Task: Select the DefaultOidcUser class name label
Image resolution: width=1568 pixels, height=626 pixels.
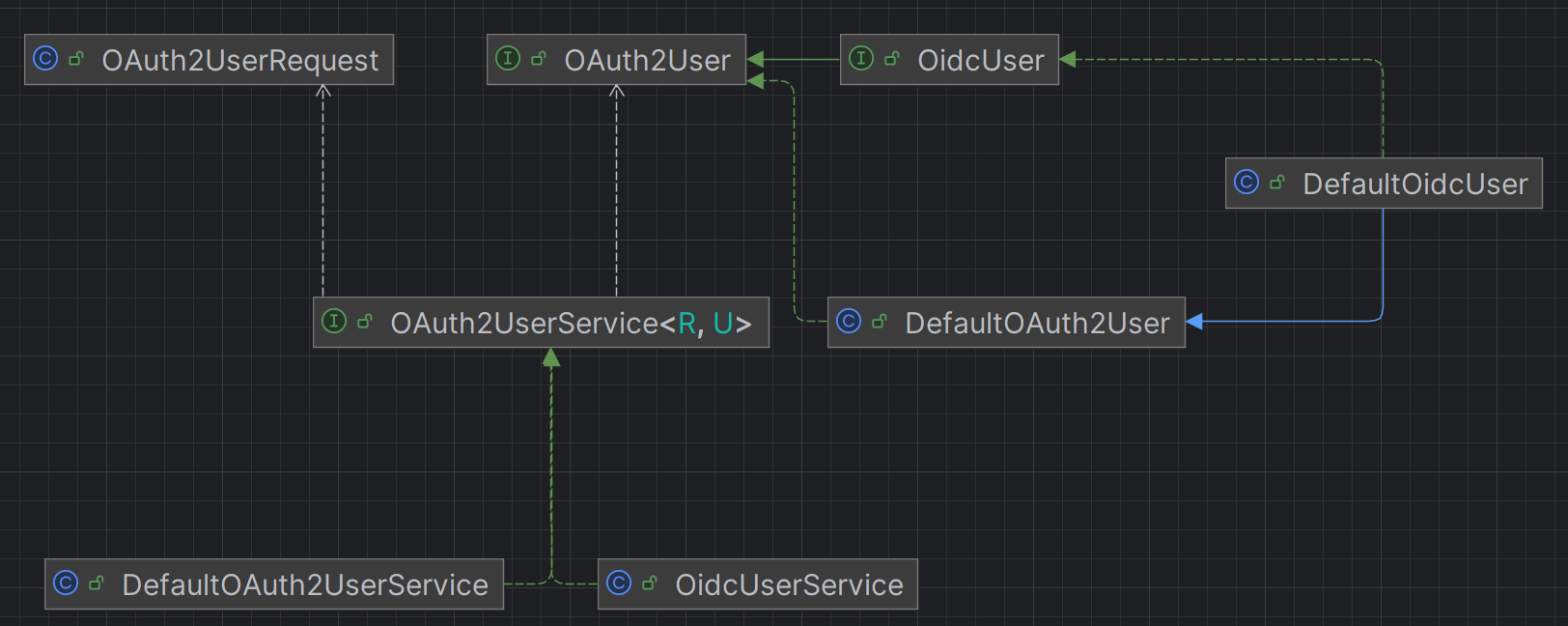Action: coord(1414,185)
